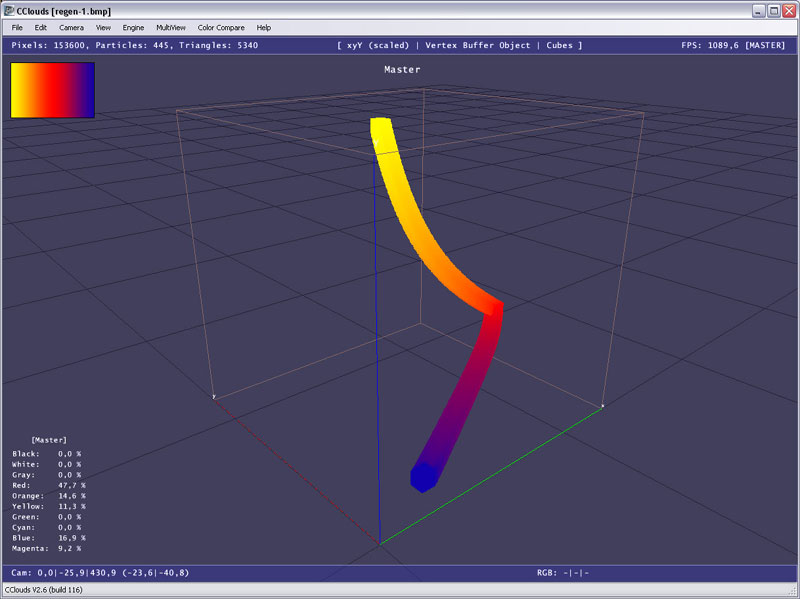Click the CClouds icon in the title bar
Image resolution: width=800 pixels, height=599 pixels.
coord(9,10)
